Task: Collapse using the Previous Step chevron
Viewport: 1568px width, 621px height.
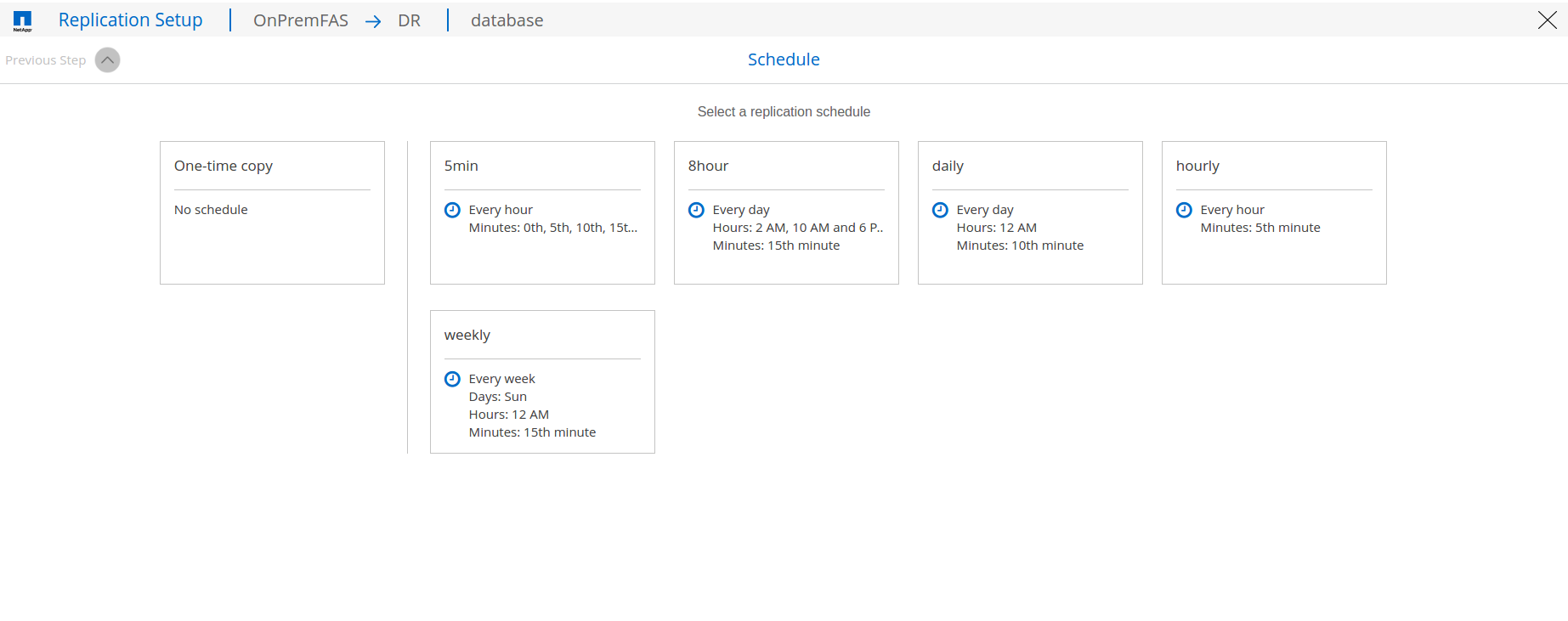Action: (x=108, y=60)
